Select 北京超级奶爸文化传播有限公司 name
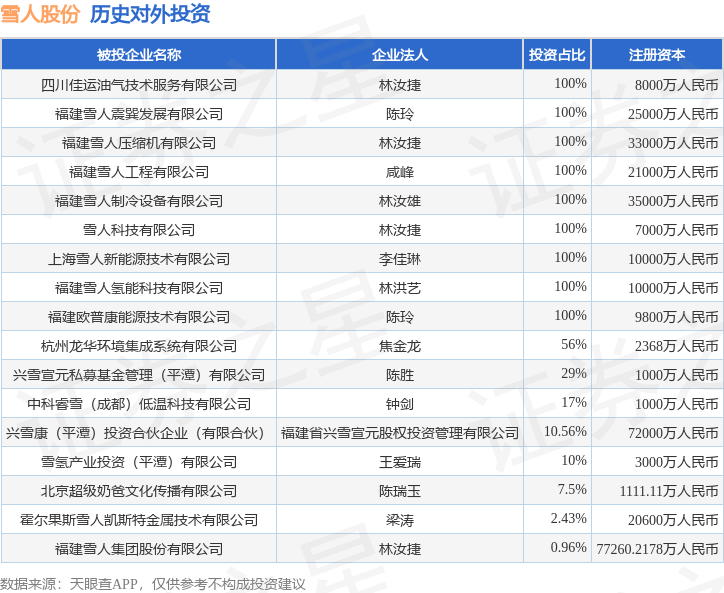The height and width of the screenshot is (593, 724). coord(139,491)
